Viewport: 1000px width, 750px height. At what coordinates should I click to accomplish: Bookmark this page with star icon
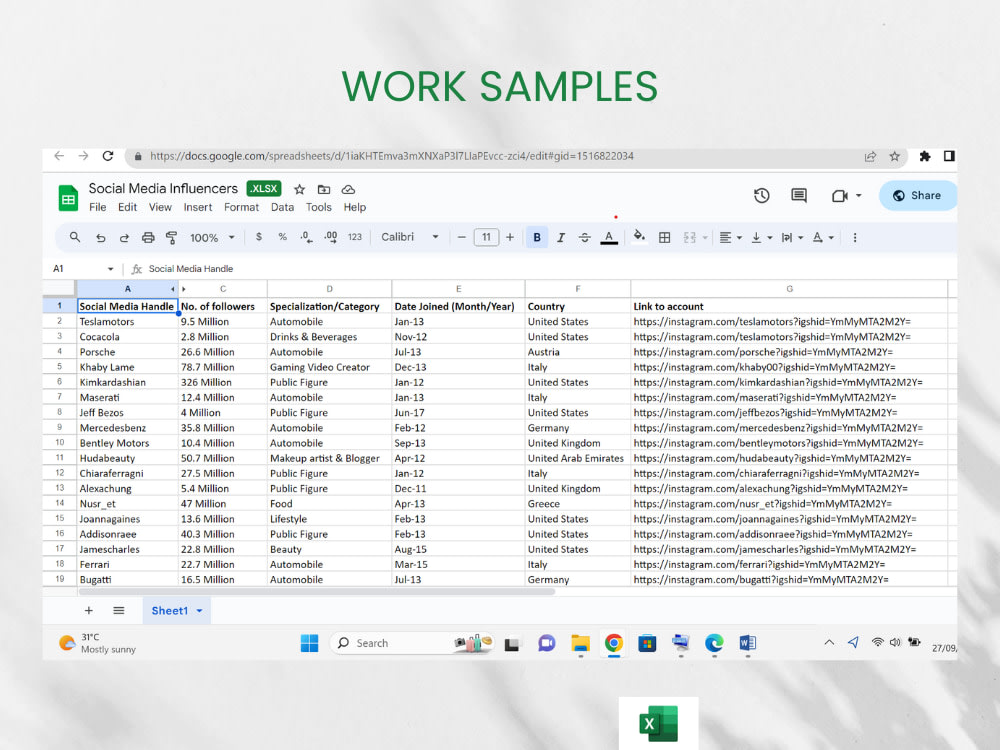(x=894, y=156)
